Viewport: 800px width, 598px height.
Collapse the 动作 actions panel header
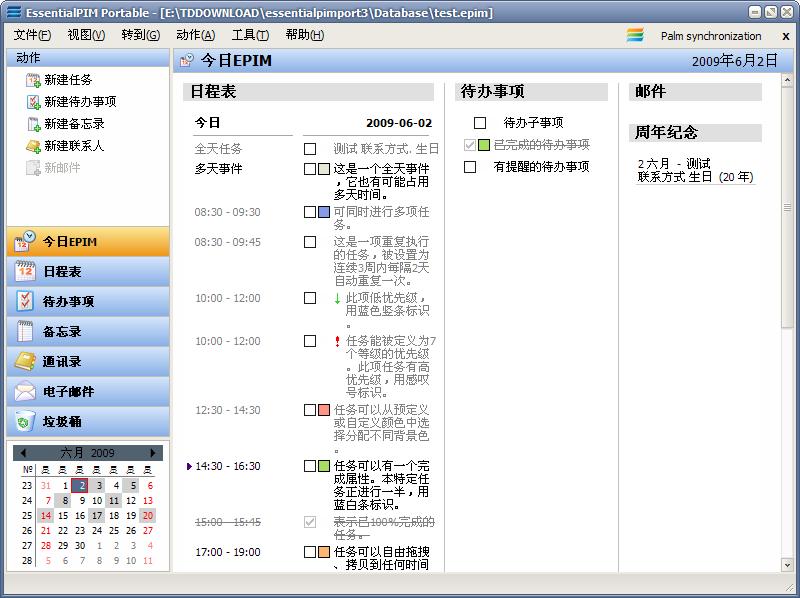pos(88,58)
